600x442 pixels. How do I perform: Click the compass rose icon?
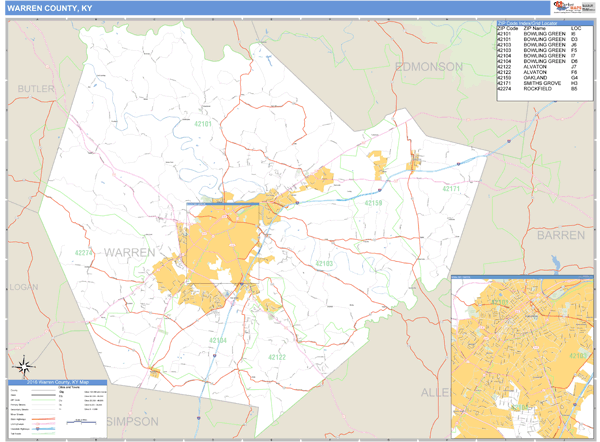24,366
